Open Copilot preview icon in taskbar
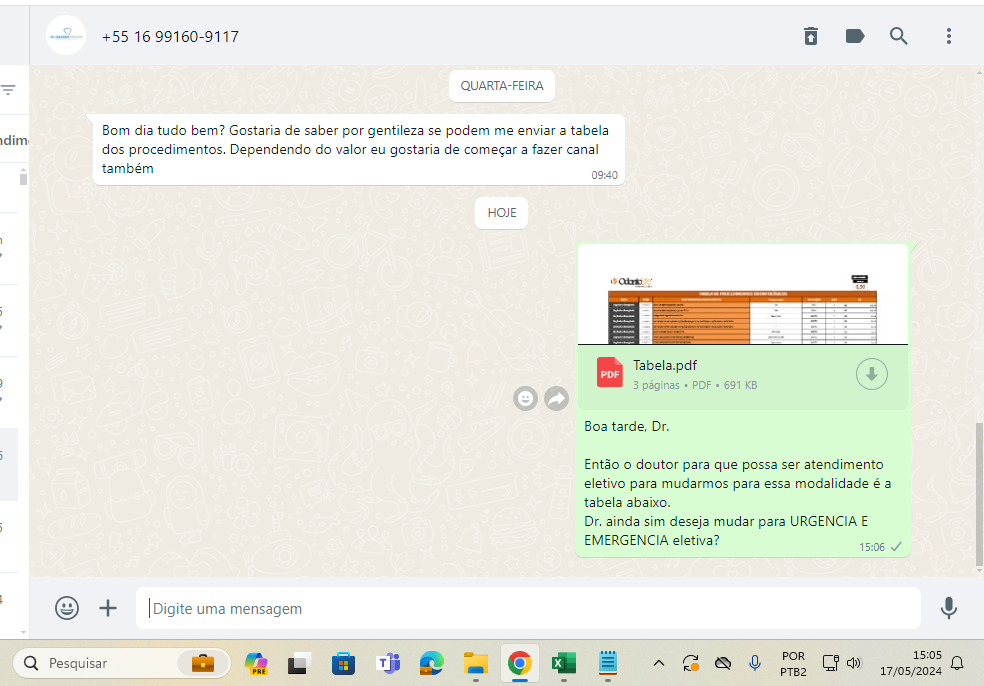This screenshot has width=984, height=686. tap(256, 663)
